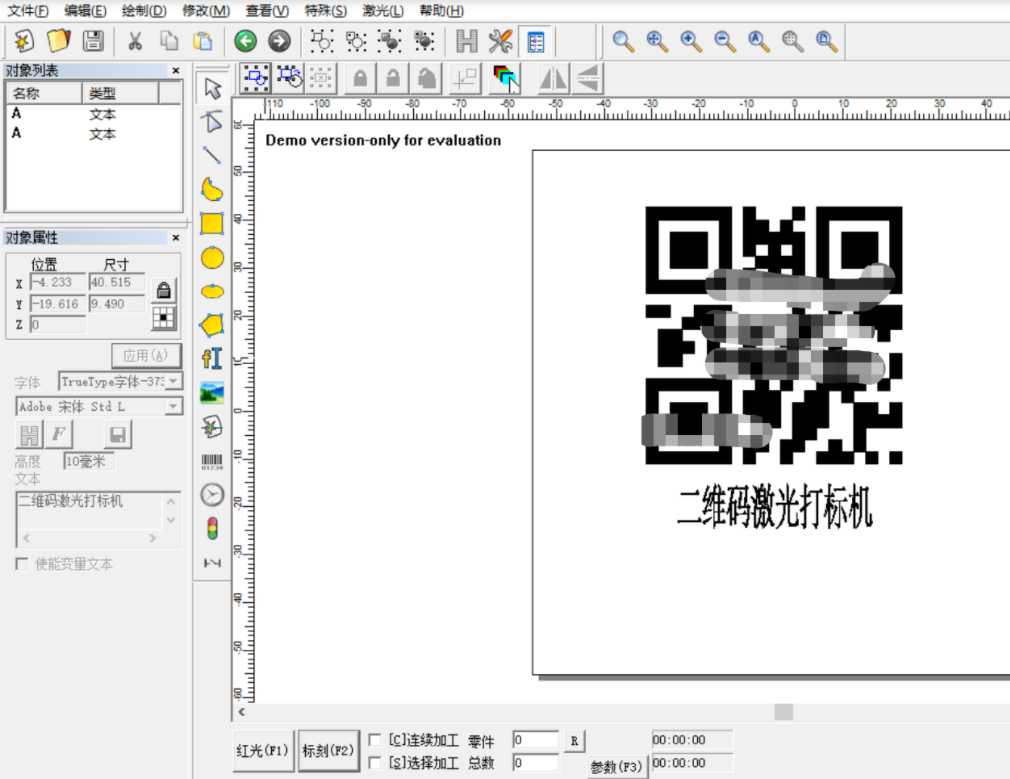Redo with the gray right arrow
The width and height of the screenshot is (1010, 779).
pos(279,41)
